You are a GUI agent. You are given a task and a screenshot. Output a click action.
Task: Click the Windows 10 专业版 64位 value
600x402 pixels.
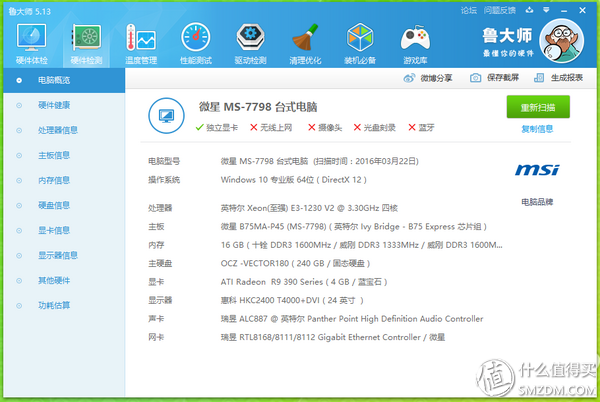coord(293,180)
